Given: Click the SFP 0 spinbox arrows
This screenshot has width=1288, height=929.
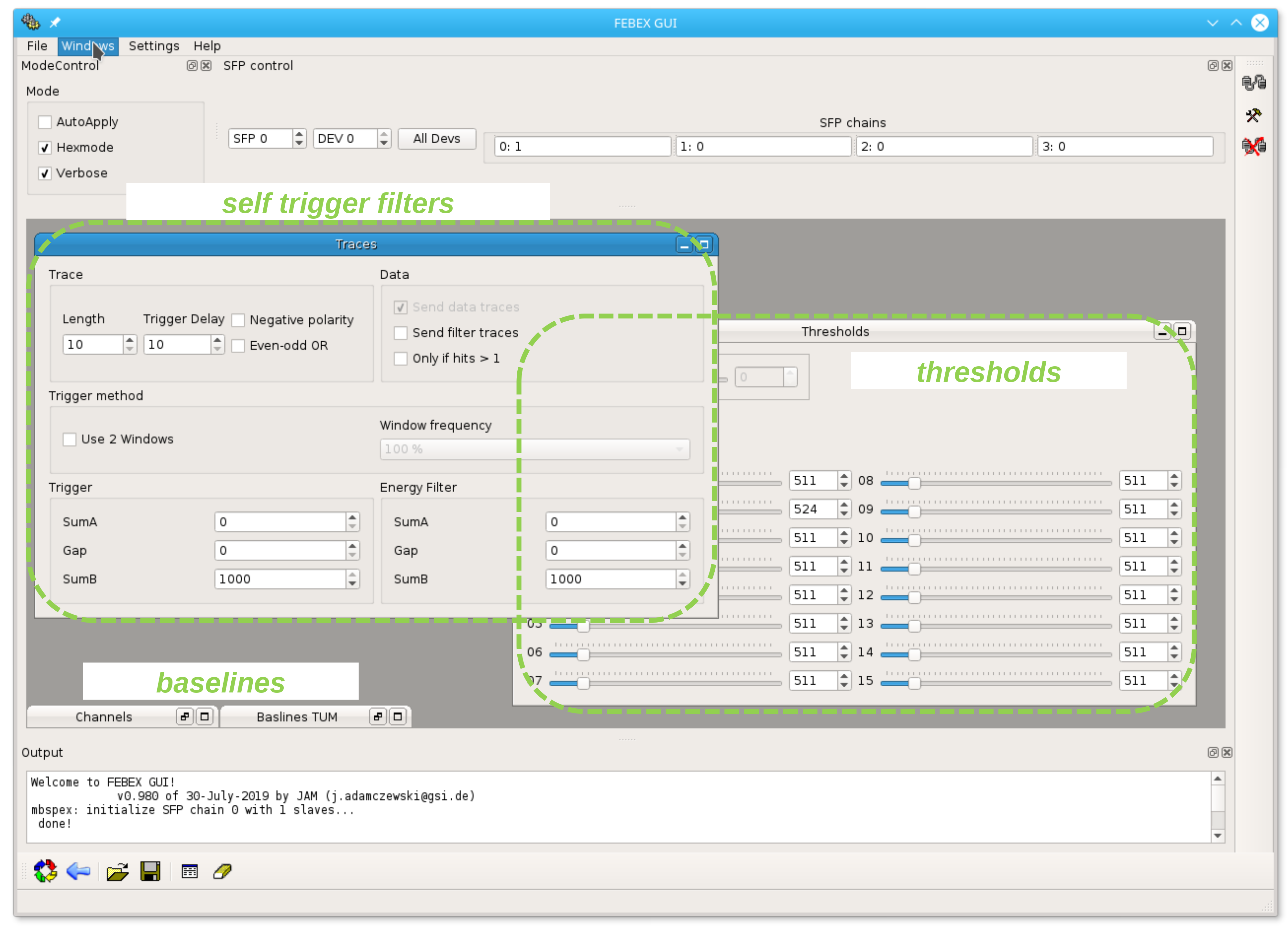Looking at the screenshot, I should (x=299, y=138).
